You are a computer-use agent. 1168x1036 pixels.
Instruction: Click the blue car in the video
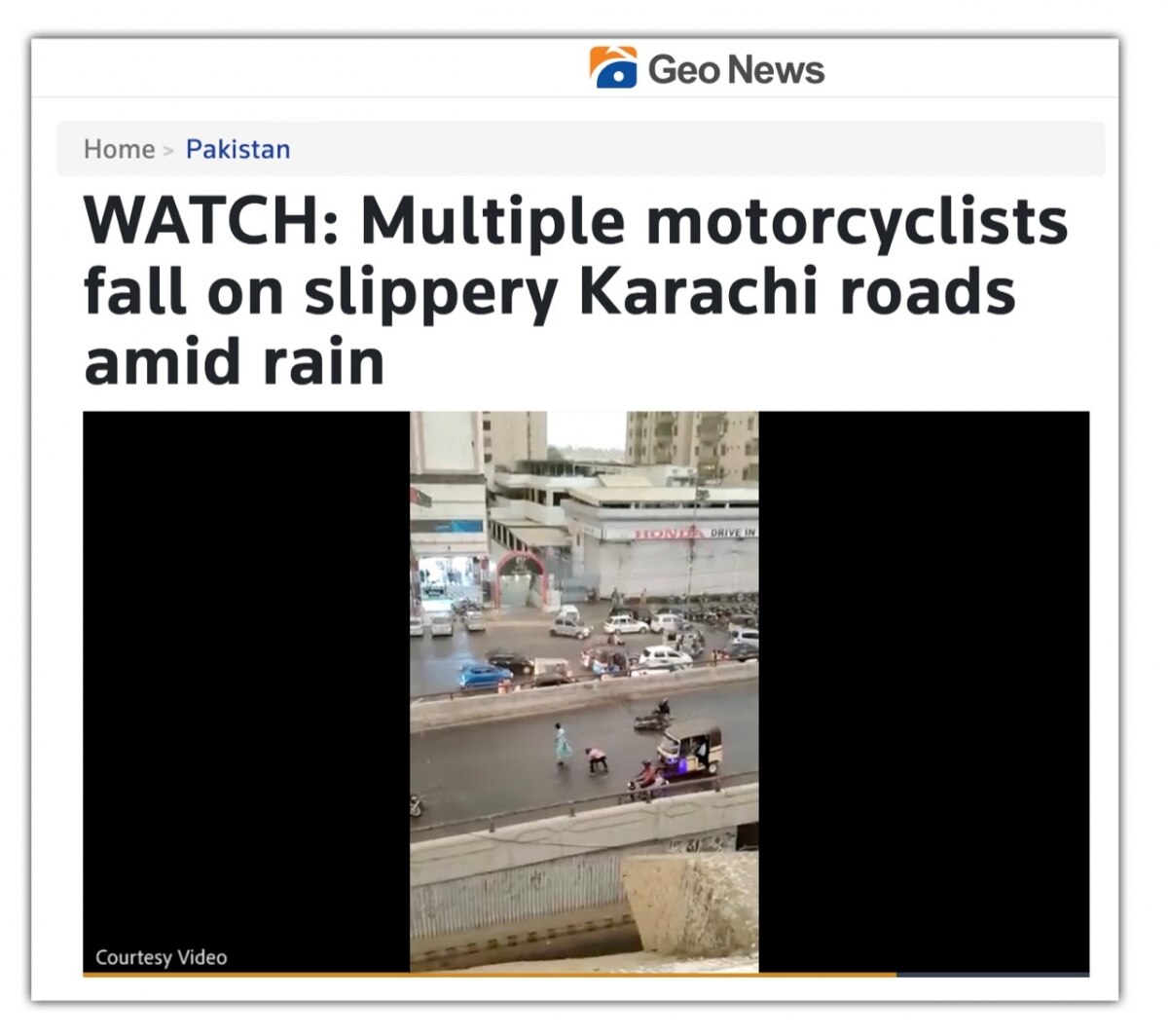click(486, 674)
